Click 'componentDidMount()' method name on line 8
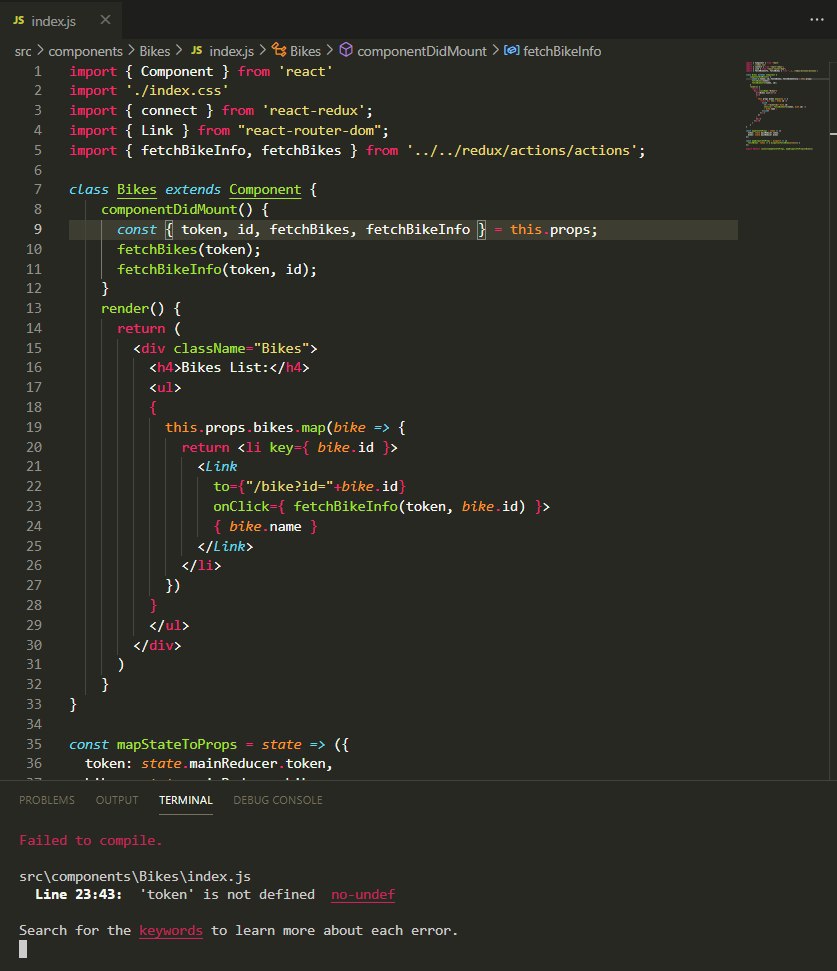This screenshot has height=971, width=837. (177, 210)
